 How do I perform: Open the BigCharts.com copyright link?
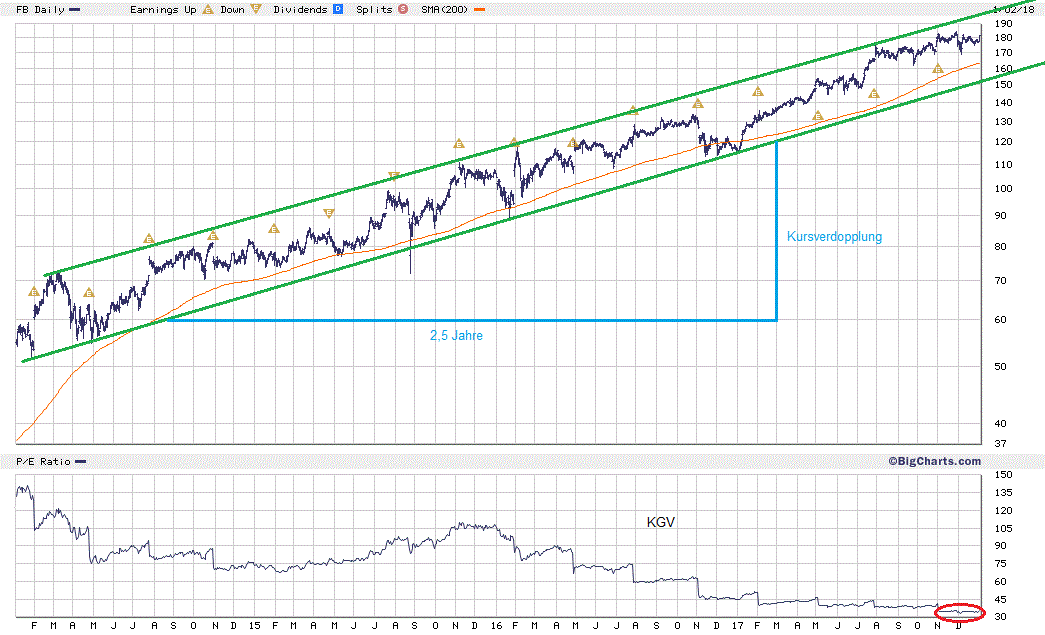pos(934,461)
